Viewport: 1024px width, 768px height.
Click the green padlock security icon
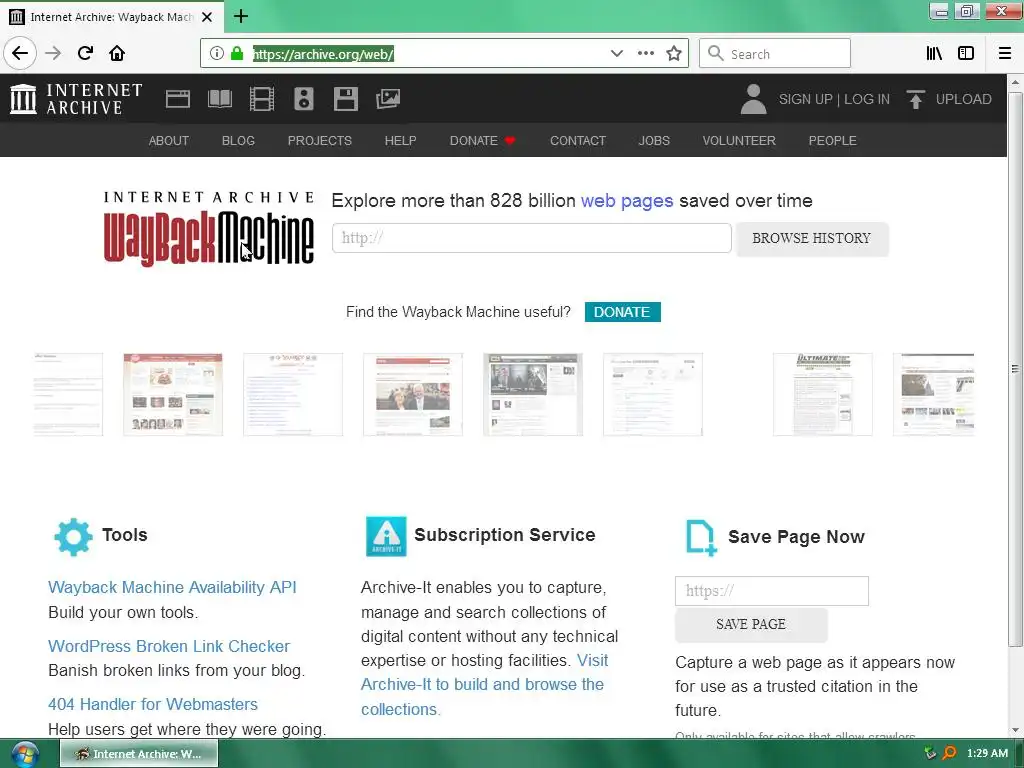coord(237,54)
